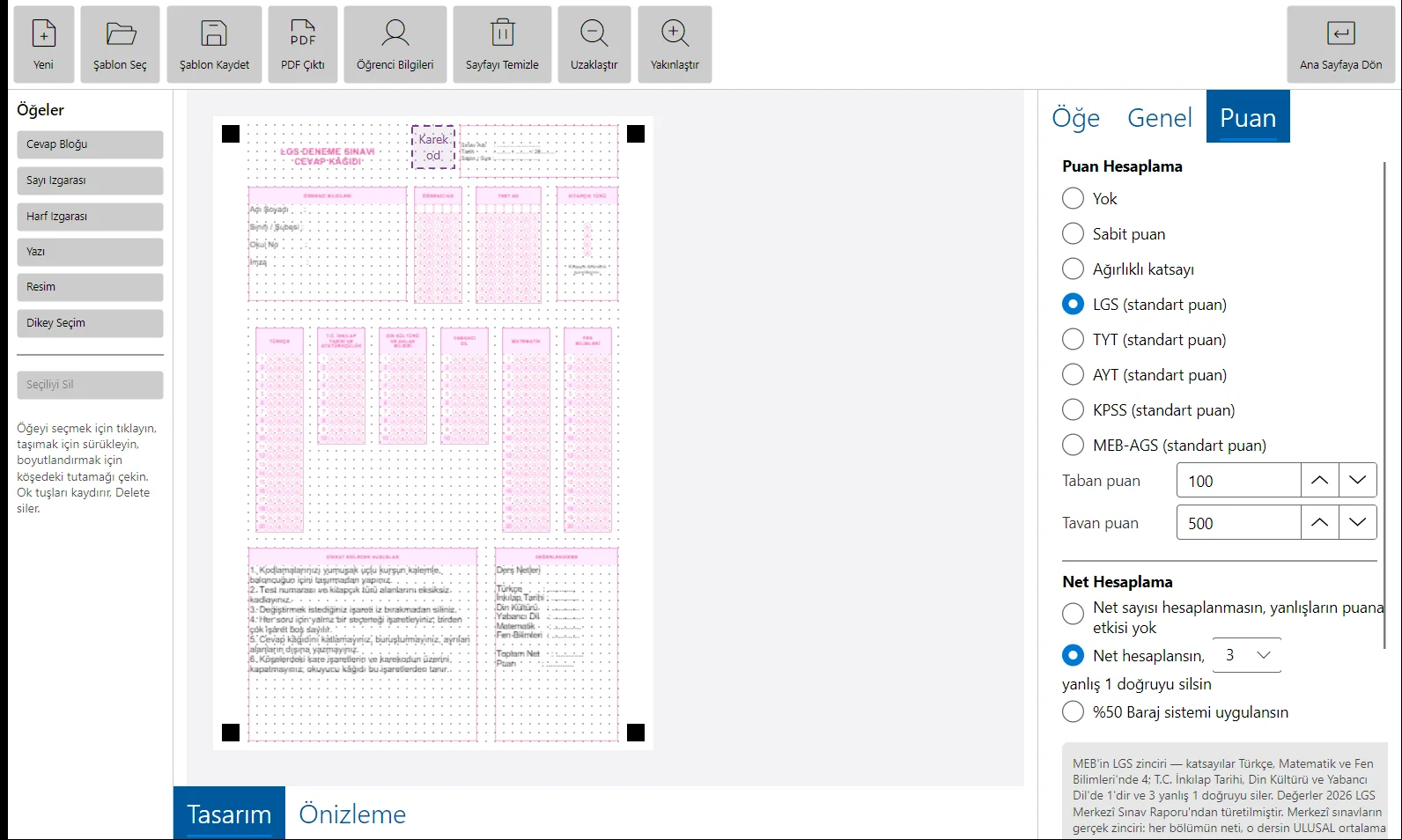The height and width of the screenshot is (840, 1402).
Task: Add a Sayı Izgarası element
Action: click(x=90, y=181)
